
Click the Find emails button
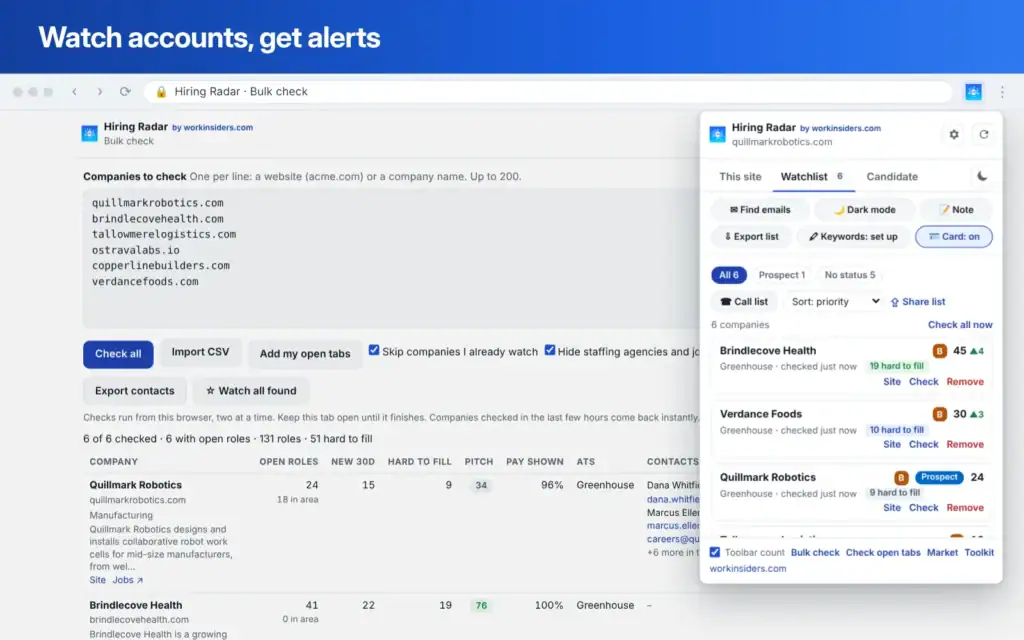(760, 210)
